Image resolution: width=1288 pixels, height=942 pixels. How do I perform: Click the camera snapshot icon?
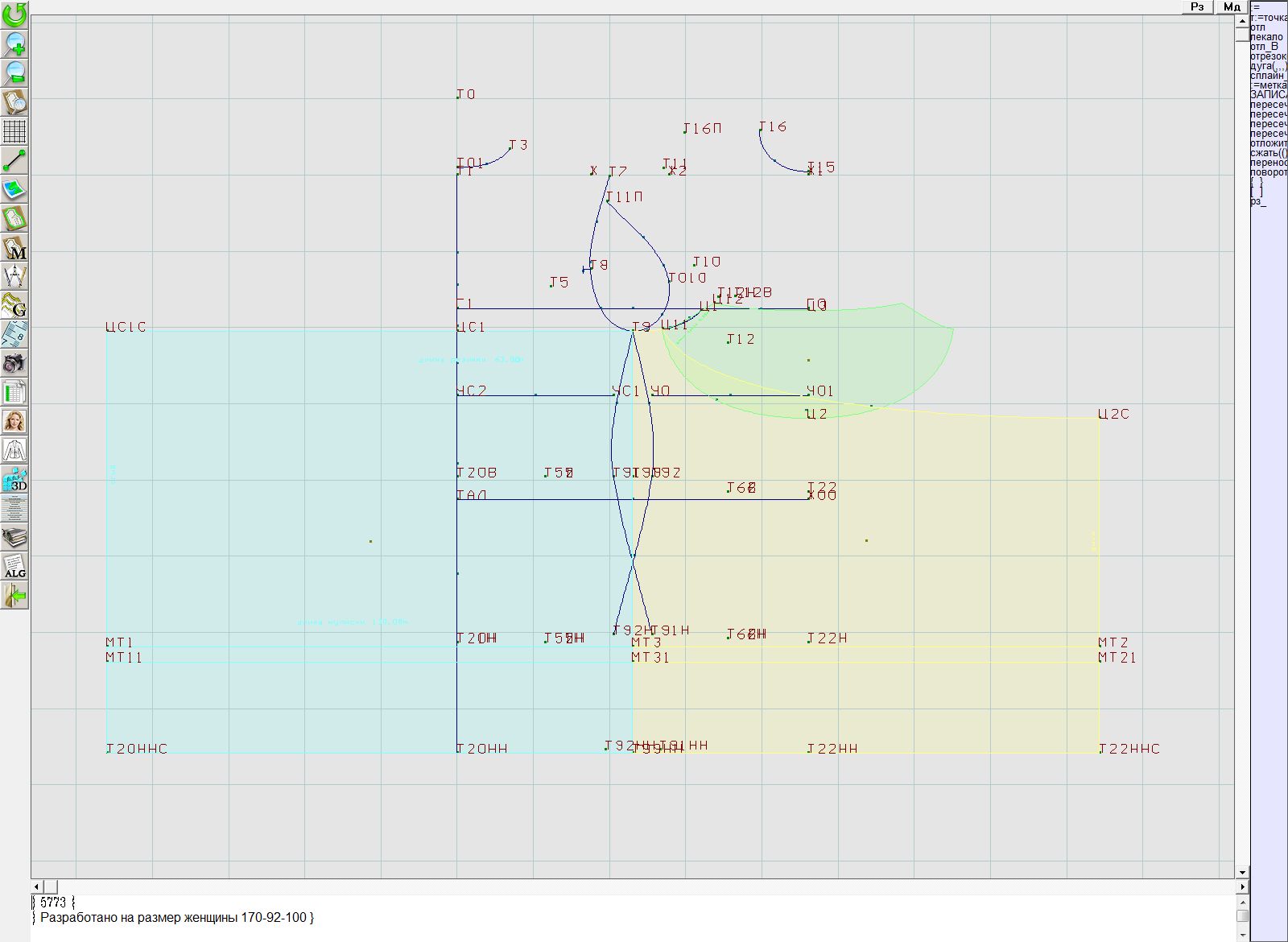(14, 363)
